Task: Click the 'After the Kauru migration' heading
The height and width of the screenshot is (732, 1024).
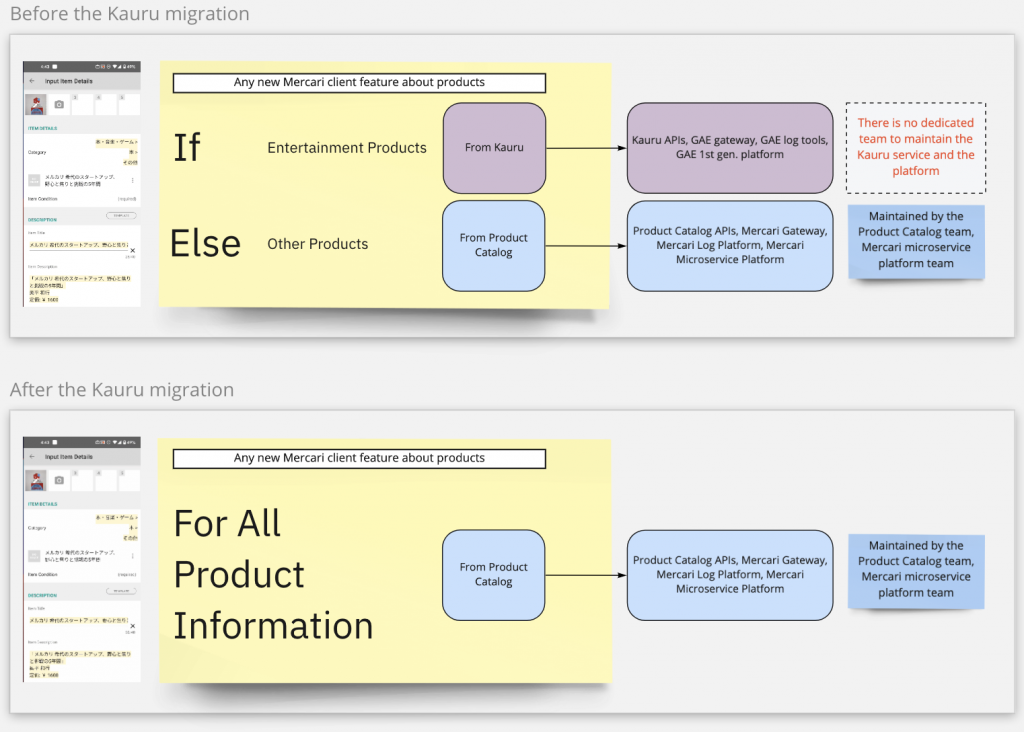Action: 122,390
